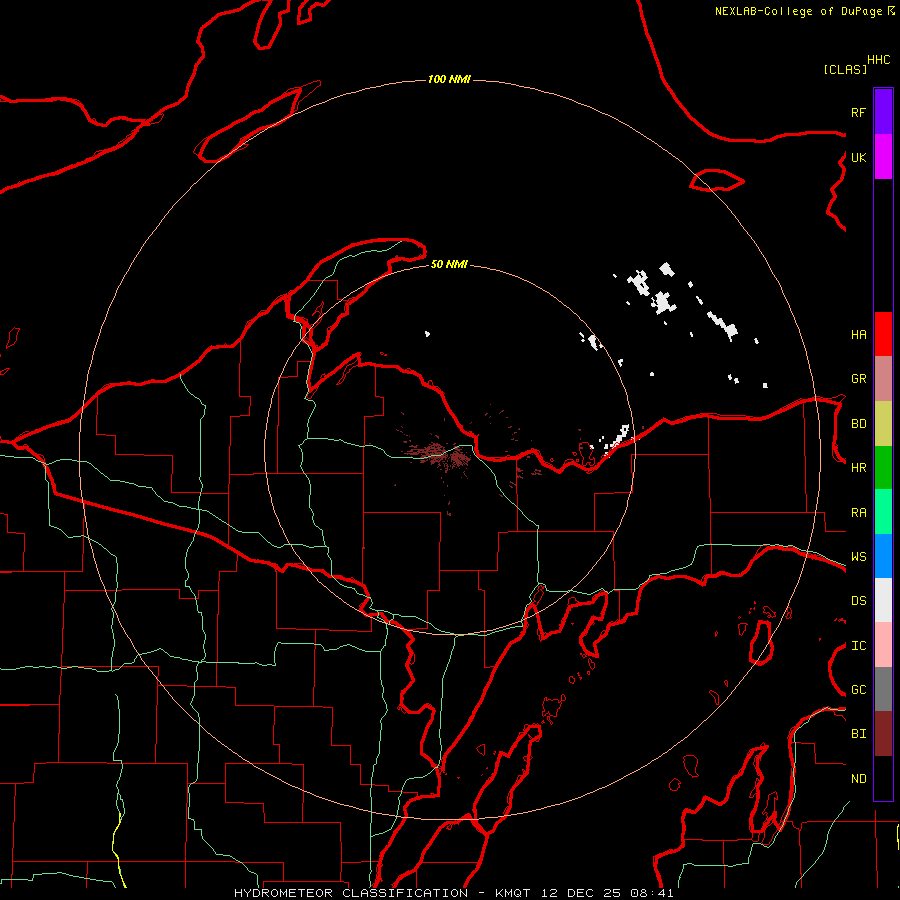Click the 'HR' legend label
900x900 pixels.
pyautogui.click(x=859, y=468)
